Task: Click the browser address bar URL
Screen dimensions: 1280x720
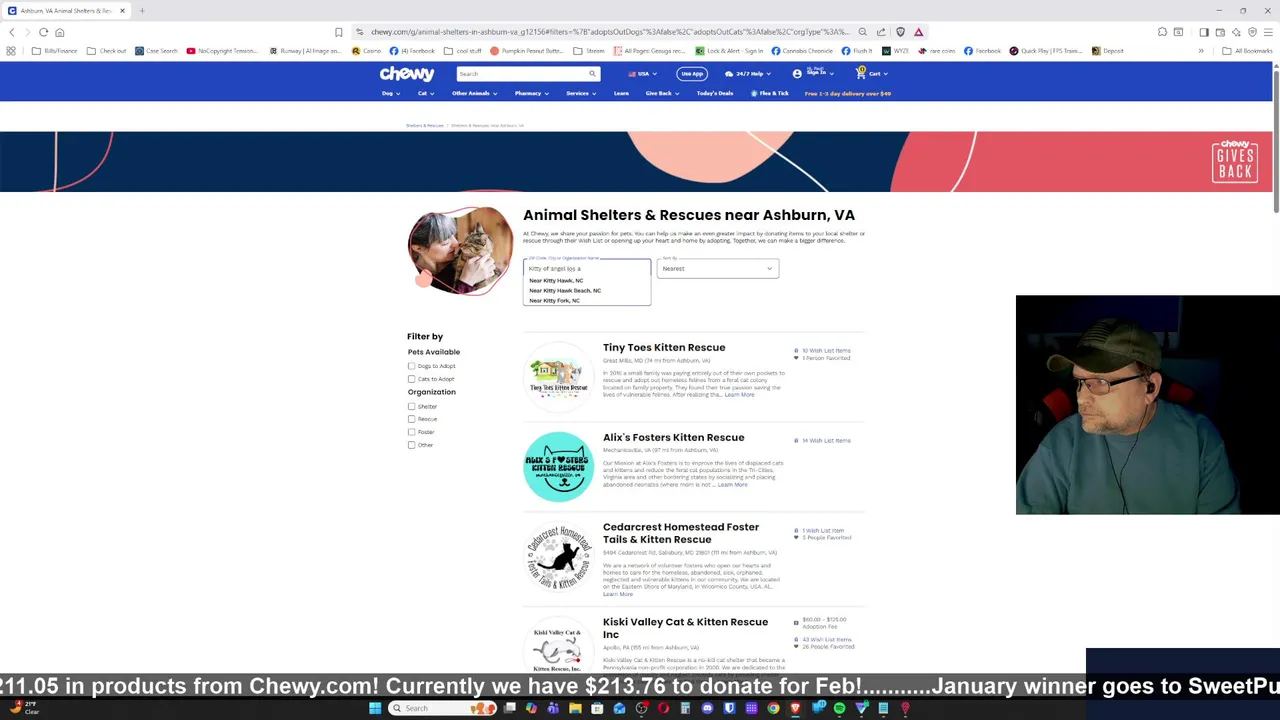Action: 609,32
